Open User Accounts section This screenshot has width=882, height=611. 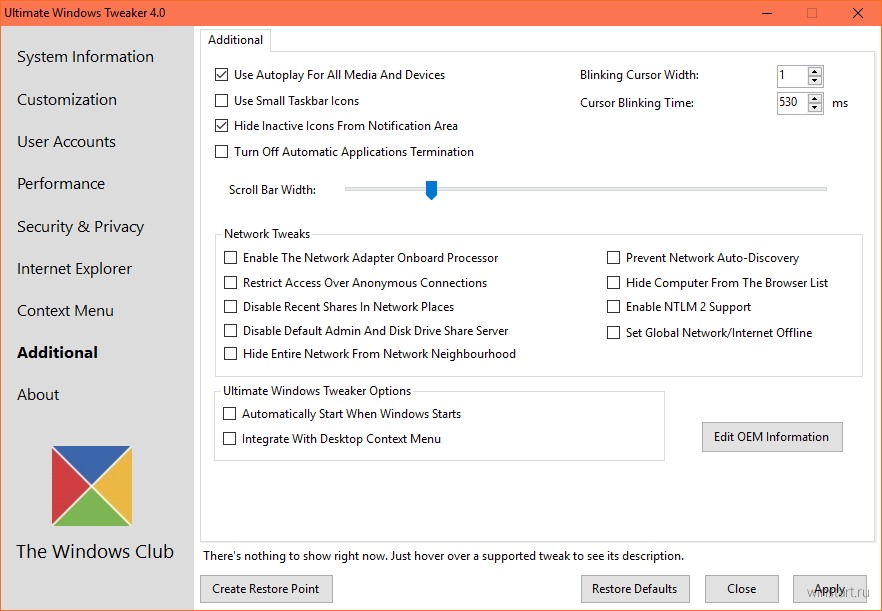(66, 142)
